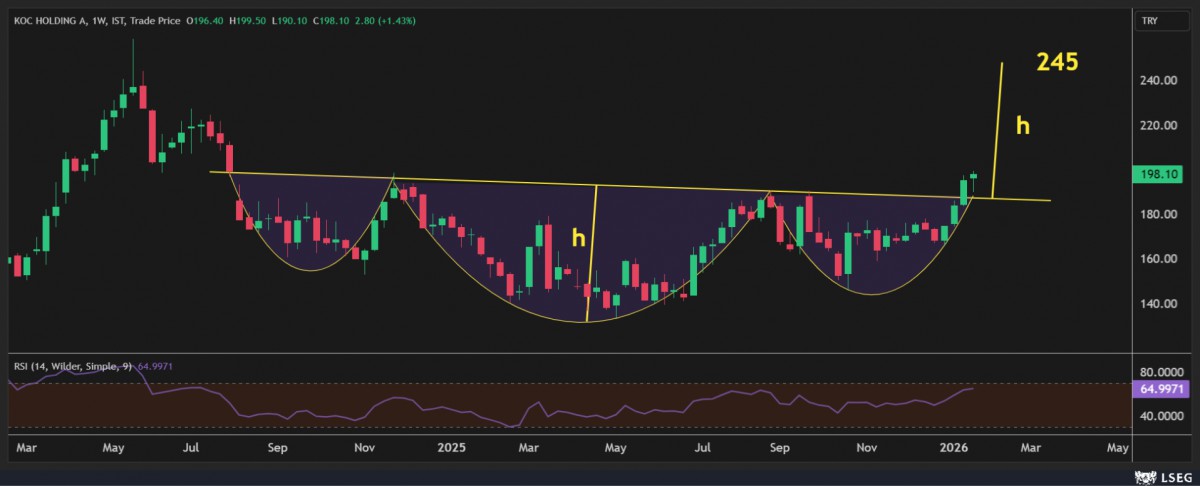Screen dimensions: 1200x486
Task: Click the H199.50 high price value
Action: (249, 20)
